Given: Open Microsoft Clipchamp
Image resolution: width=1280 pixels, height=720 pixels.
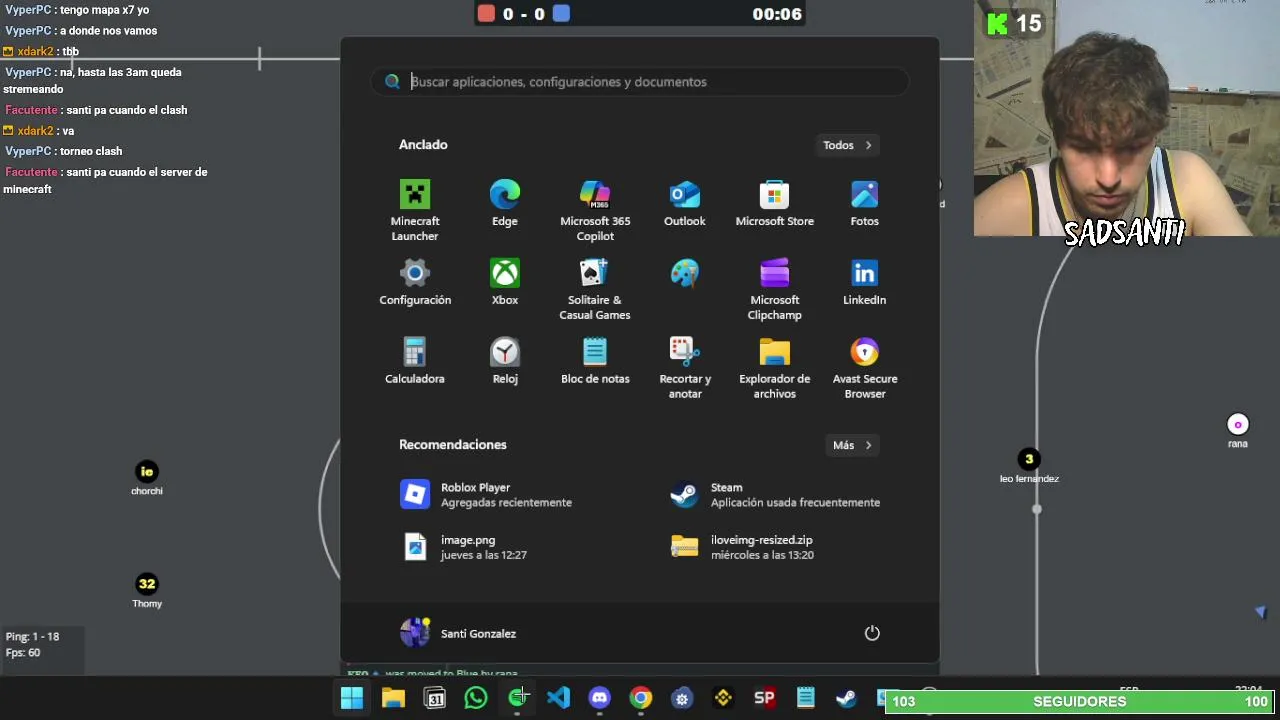Looking at the screenshot, I should (x=775, y=289).
